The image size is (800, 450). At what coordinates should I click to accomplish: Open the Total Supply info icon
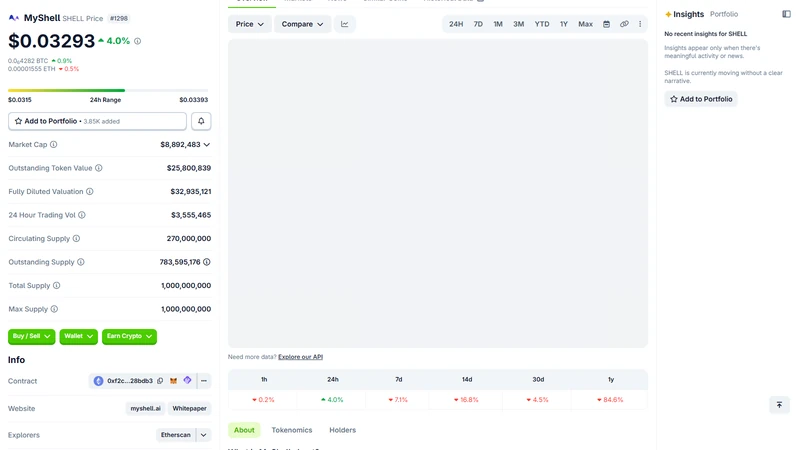click(57, 285)
